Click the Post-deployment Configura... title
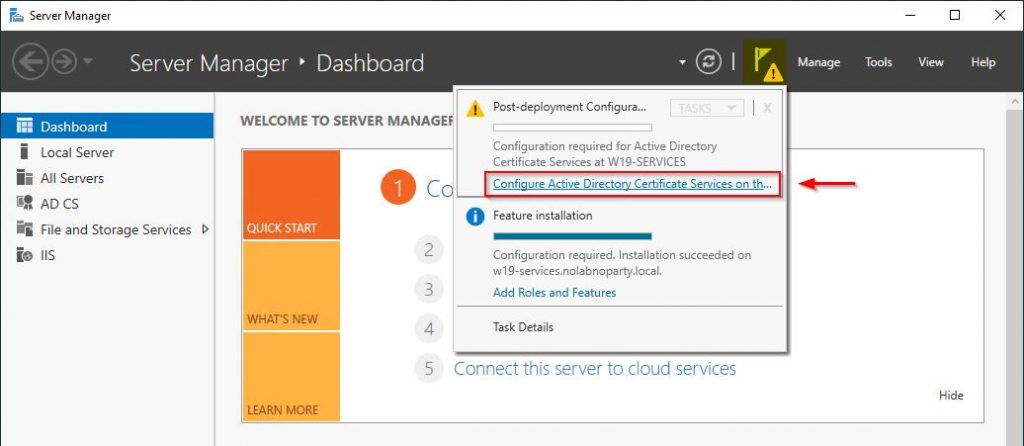 point(569,107)
